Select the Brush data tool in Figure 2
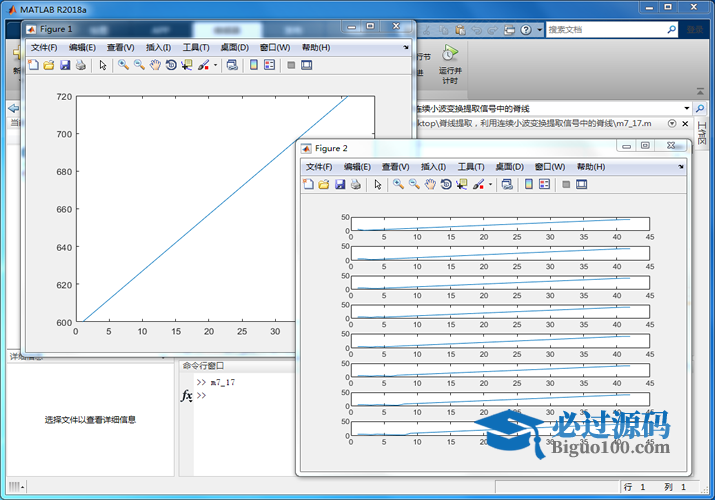715x500 pixels. (x=478, y=184)
